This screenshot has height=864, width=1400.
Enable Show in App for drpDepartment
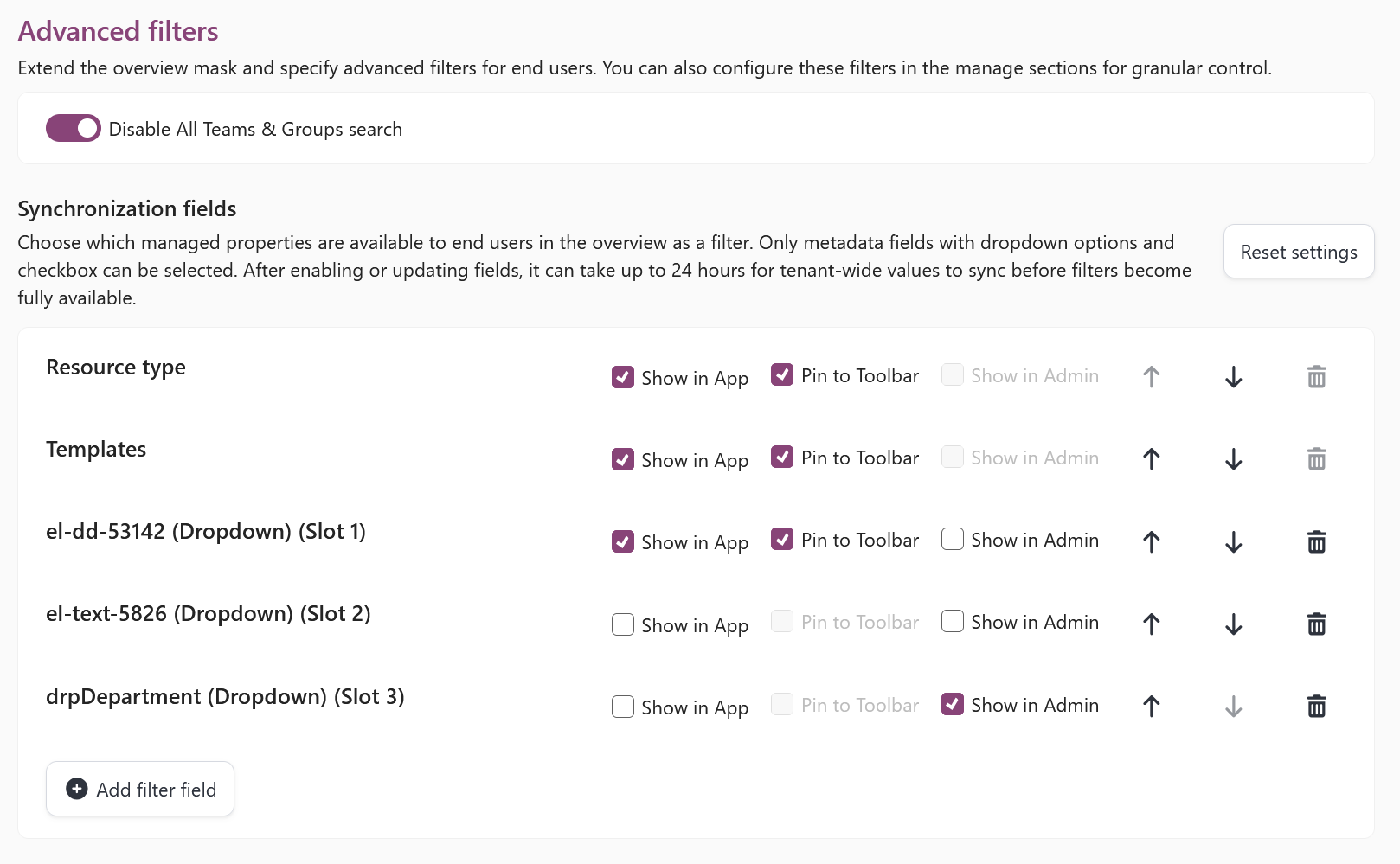pyautogui.click(x=623, y=707)
